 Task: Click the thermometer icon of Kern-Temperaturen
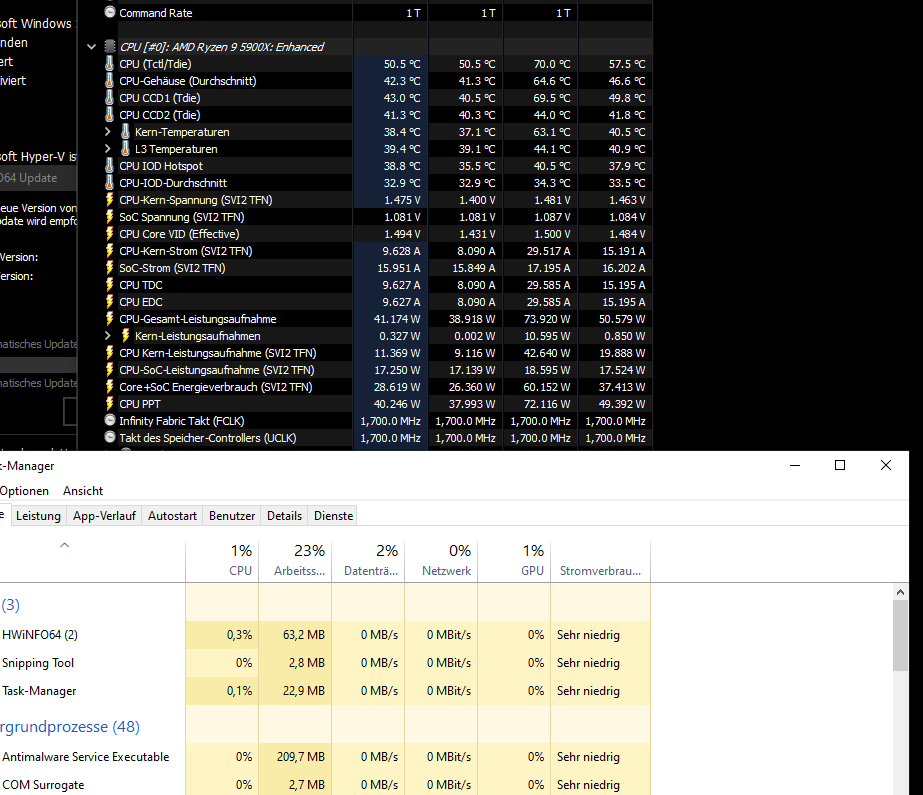tap(125, 132)
